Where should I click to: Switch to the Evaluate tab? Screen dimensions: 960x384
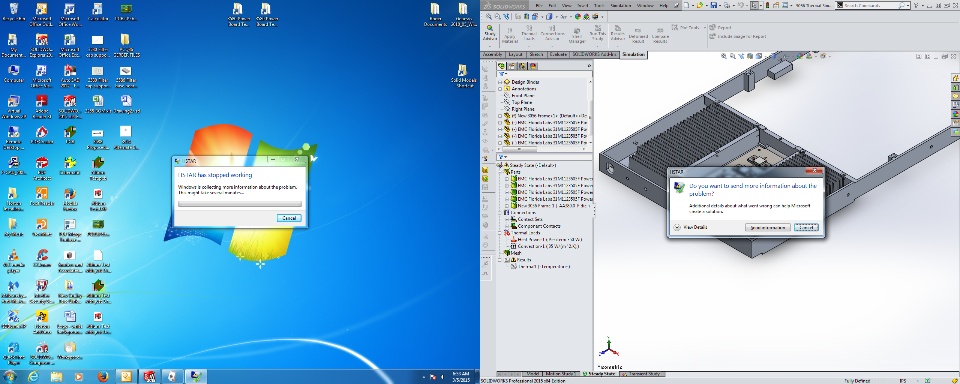(x=558, y=55)
